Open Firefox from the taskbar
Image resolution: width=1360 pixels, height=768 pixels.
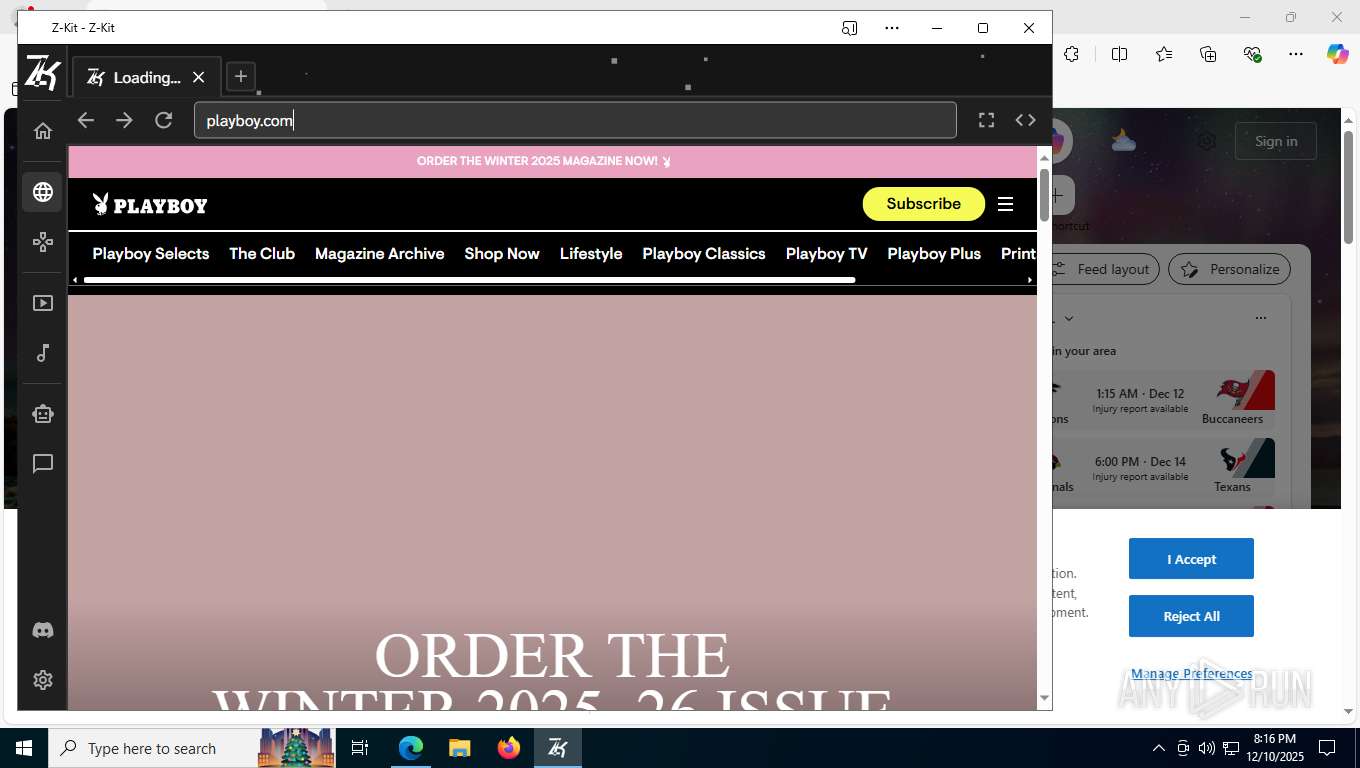(x=509, y=748)
